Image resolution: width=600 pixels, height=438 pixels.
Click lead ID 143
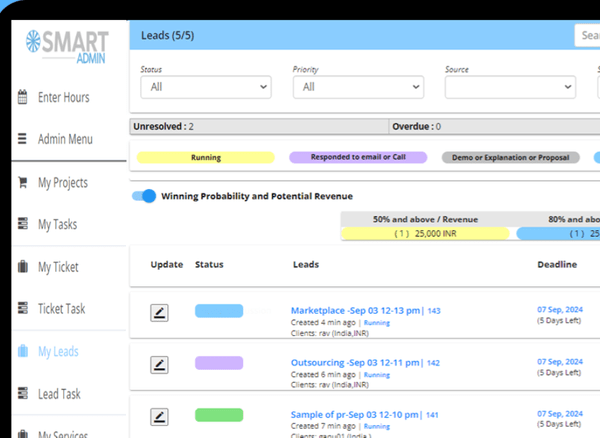pos(434,311)
